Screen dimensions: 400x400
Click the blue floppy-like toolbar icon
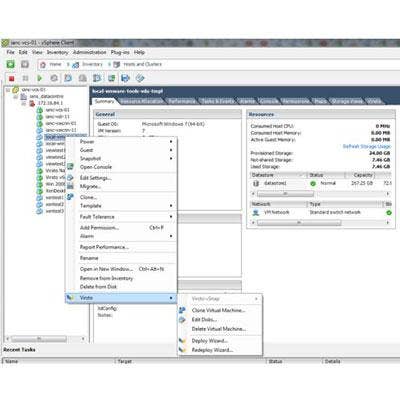pyautogui.click(x=125, y=78)
